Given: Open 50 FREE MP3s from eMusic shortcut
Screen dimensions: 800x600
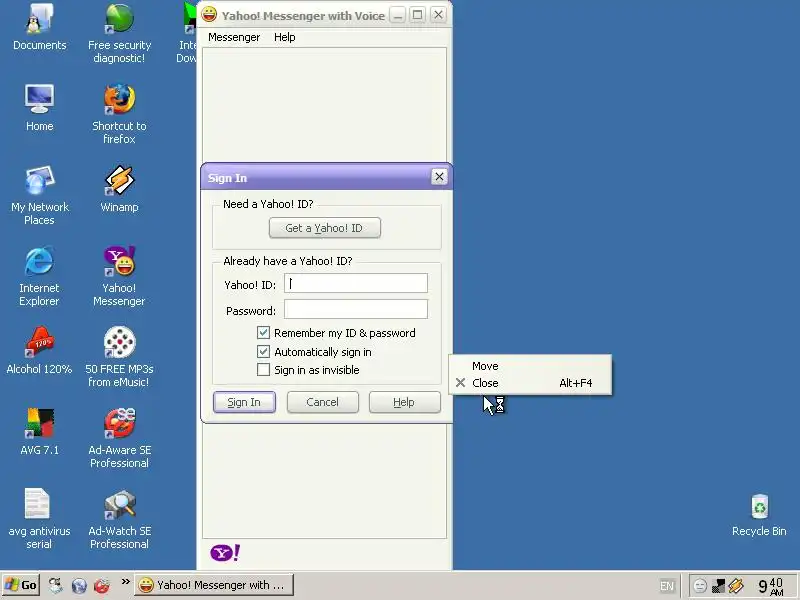Looking at the screenshot, I should pos(119,357).
